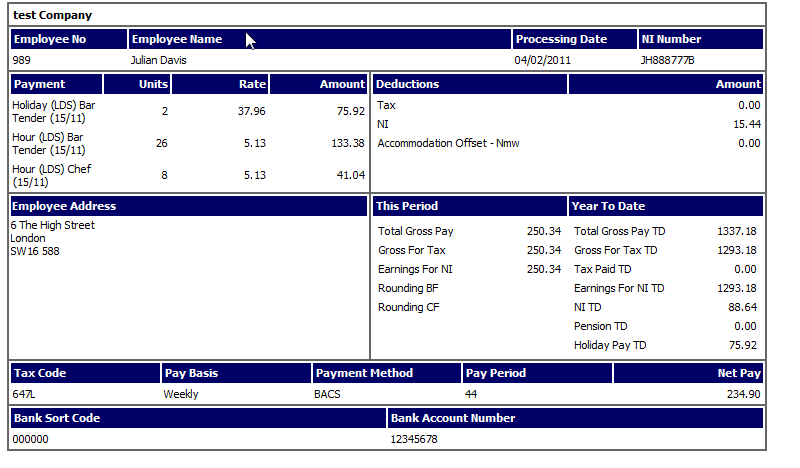
Task: Click units value 26
Action: tap(162, 143)
